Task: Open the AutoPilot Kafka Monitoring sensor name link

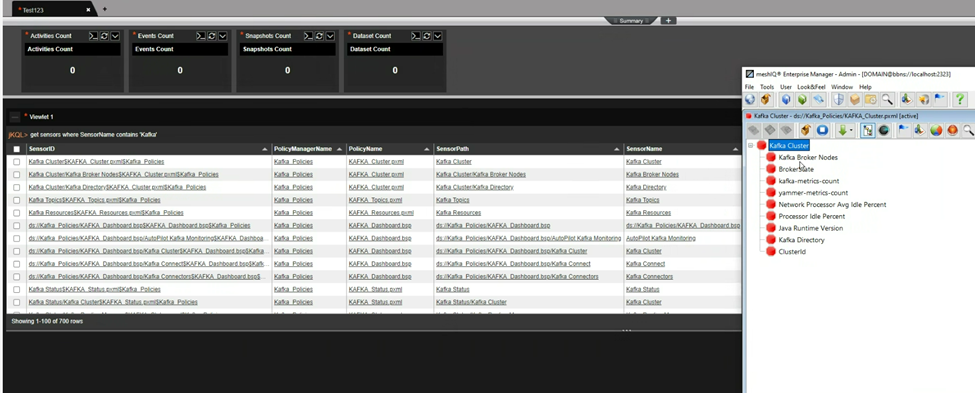Action: pyautogui.click(x=660, y=238)
